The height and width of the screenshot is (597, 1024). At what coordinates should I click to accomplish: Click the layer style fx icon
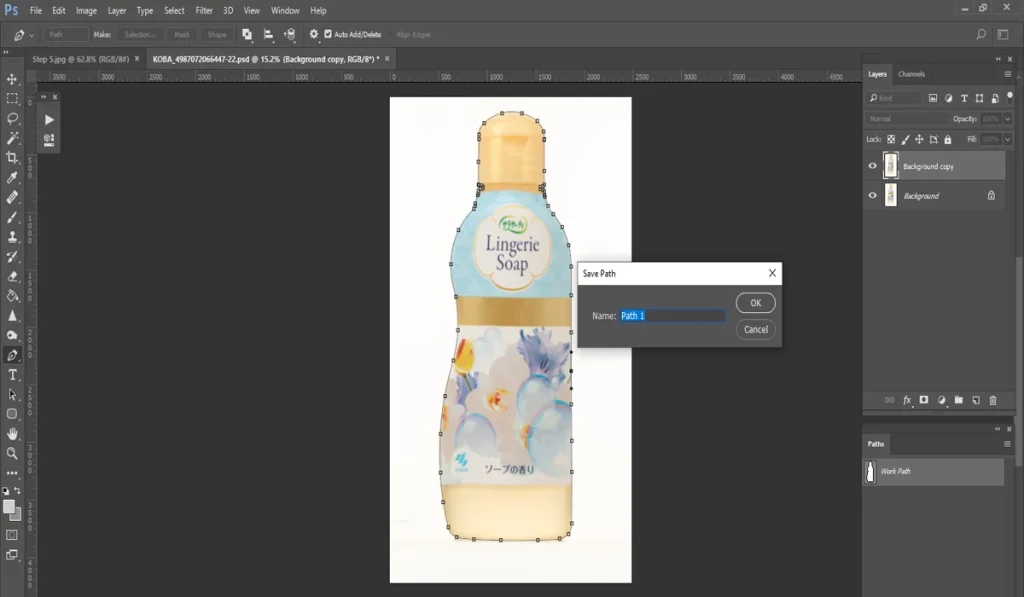pos(907,400)
